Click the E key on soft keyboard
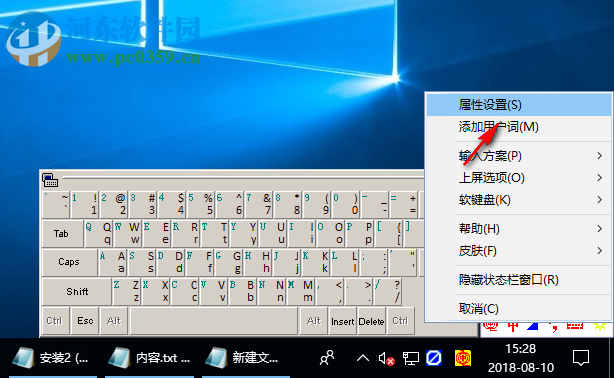Viewport: 614px width, 378px height. [156, 233]
